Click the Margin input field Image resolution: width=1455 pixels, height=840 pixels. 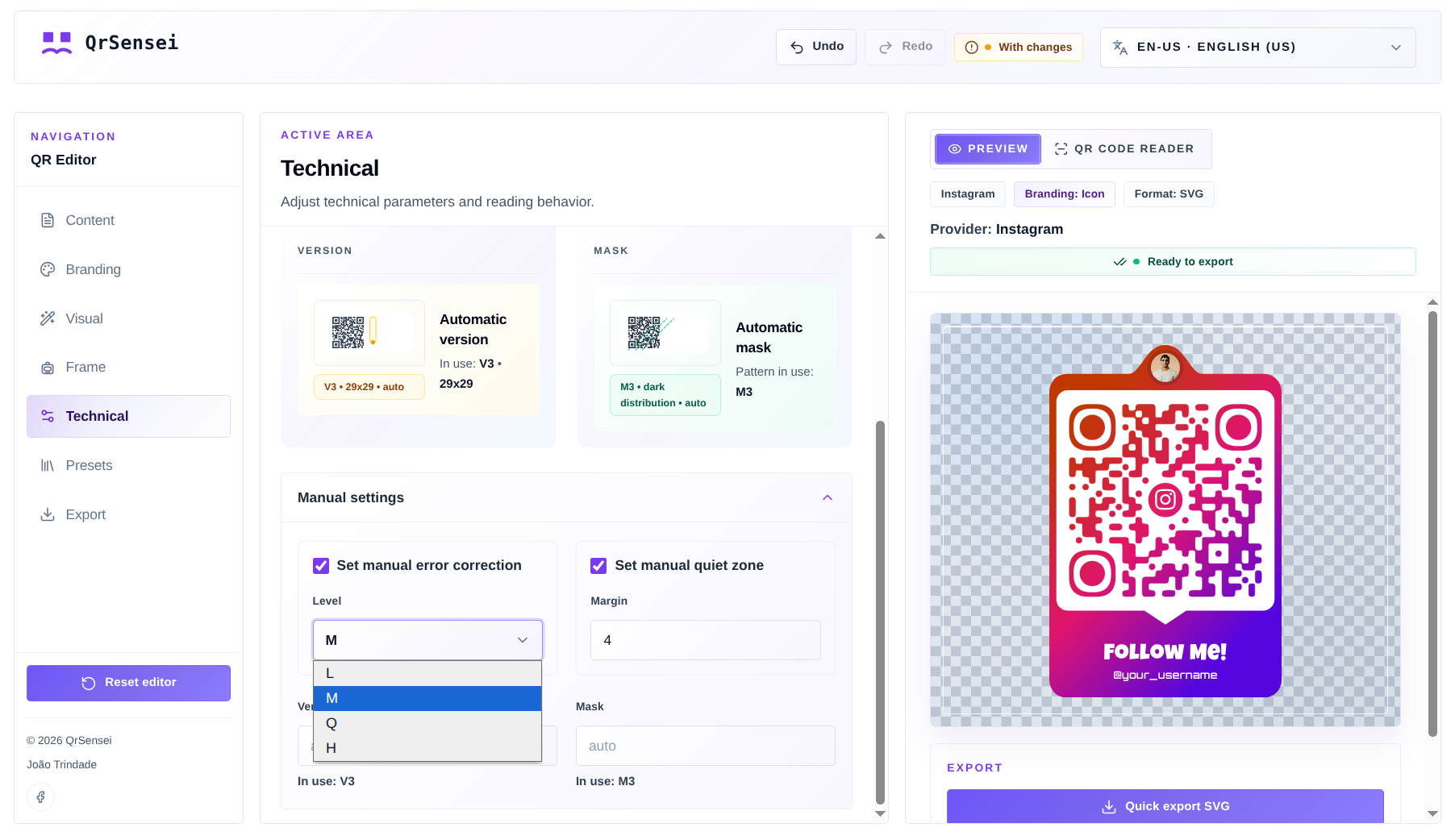tap(706, 640)
